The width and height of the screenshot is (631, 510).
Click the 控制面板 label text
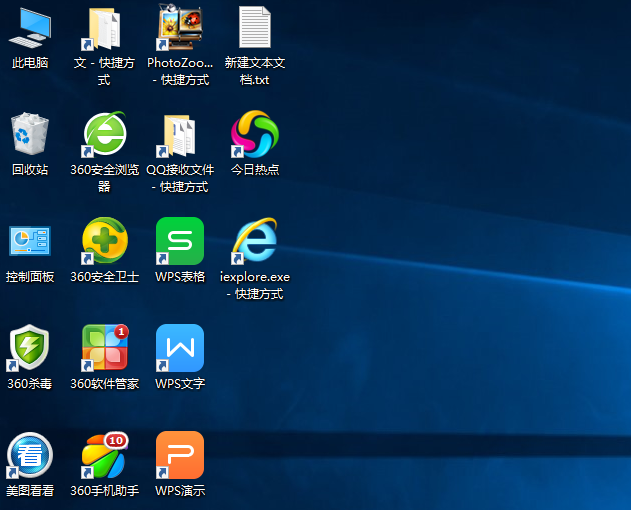tap(30, 277)
